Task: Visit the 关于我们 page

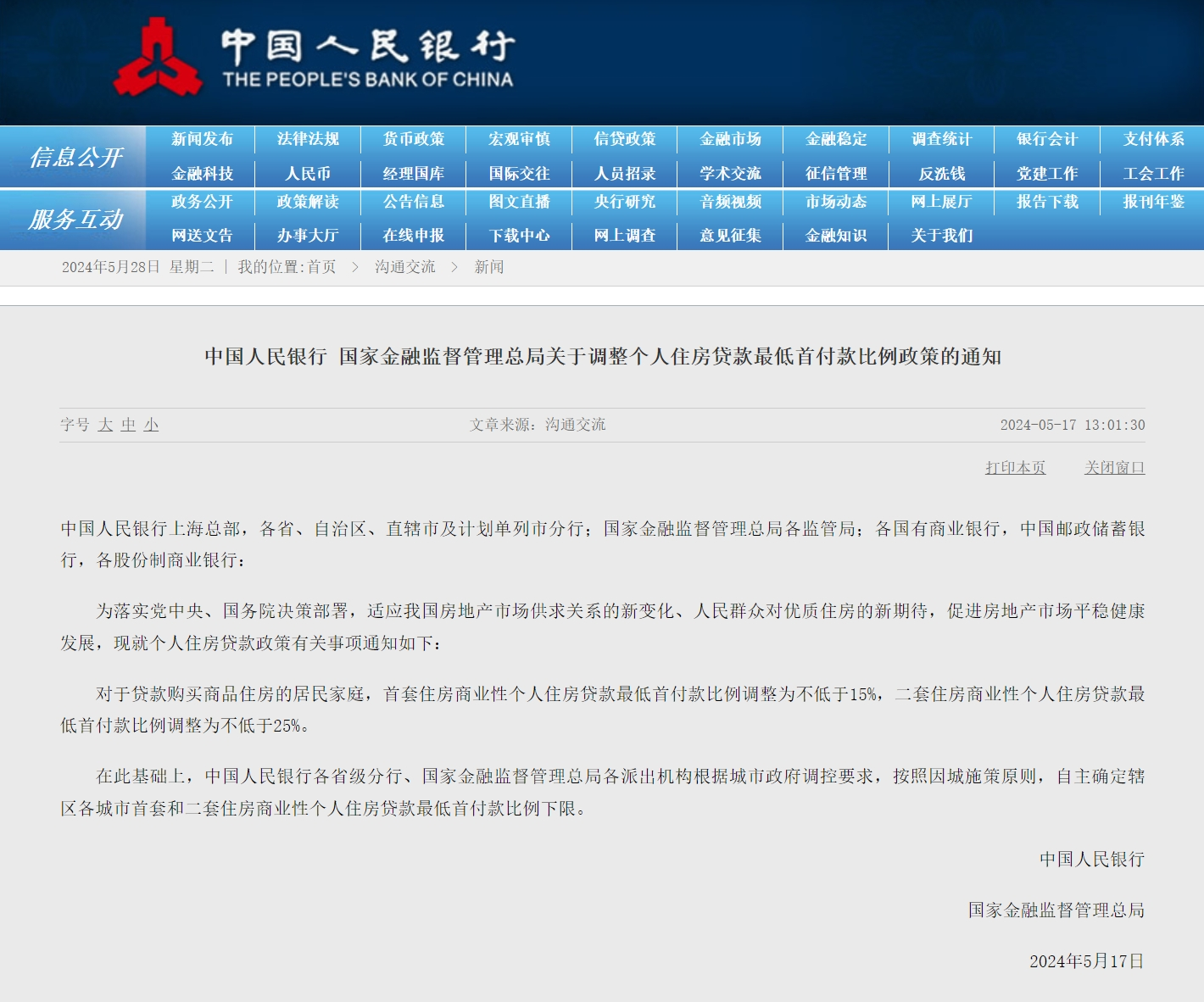Action: 942,235
